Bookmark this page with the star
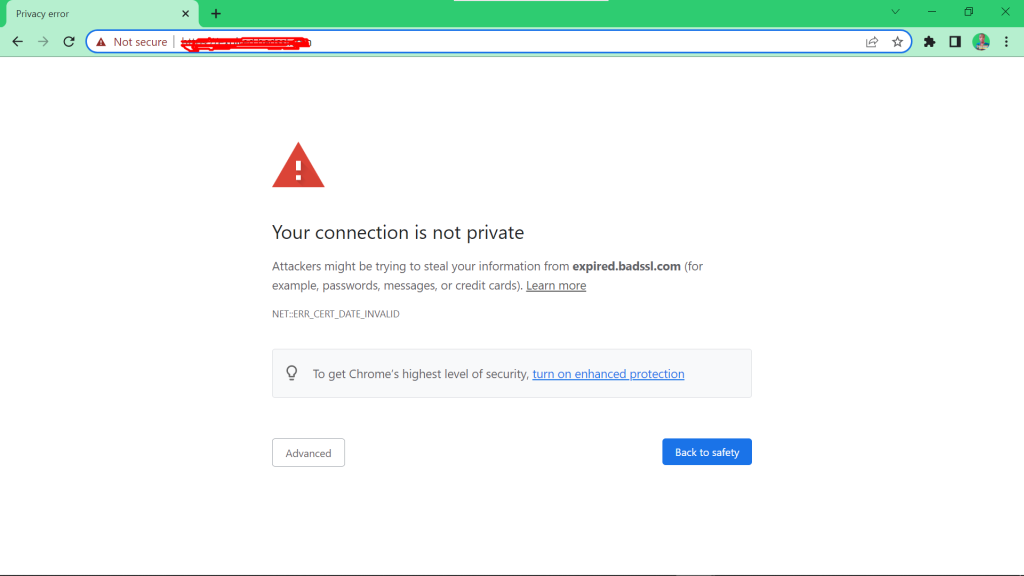The height and width of the screenshot is (576, 1024). click(x=897, y=42)
